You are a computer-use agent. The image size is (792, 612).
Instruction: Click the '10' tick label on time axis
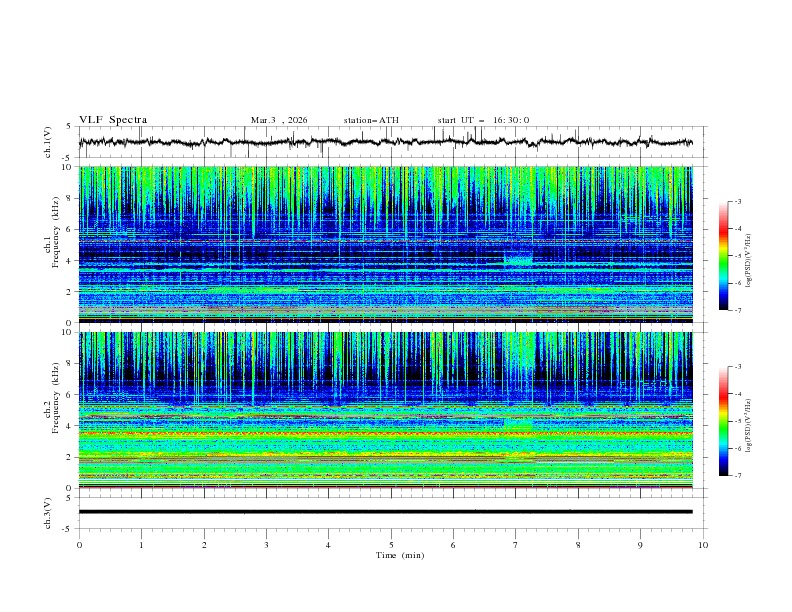click(x=703, y=545)
